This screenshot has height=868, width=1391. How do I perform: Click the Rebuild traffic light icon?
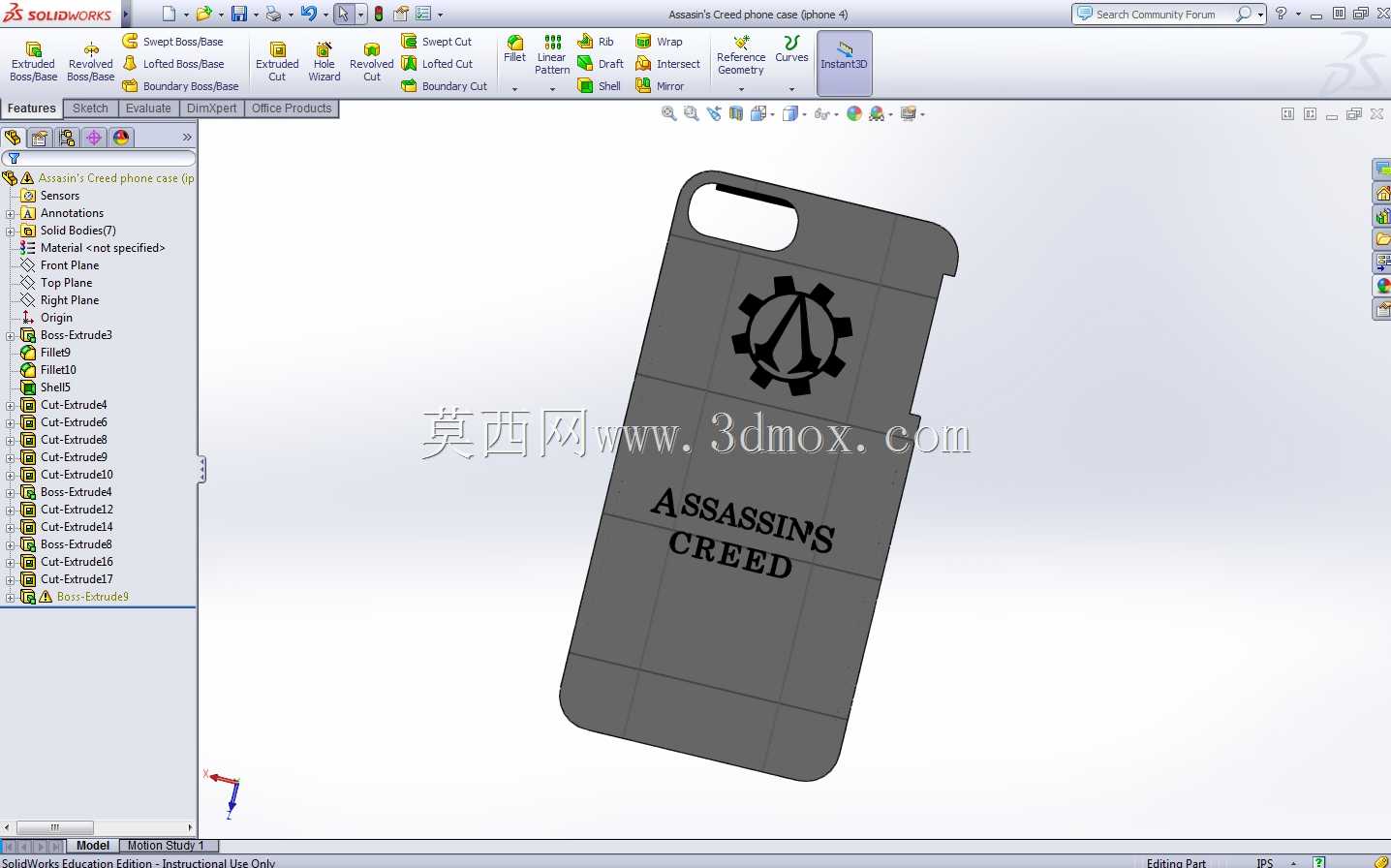tap(379, 14)
